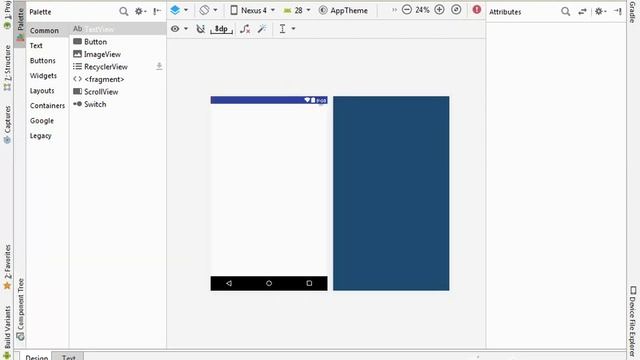Toggle autoconnect magnet icon

pyautogui.click(x=200, y=29)
